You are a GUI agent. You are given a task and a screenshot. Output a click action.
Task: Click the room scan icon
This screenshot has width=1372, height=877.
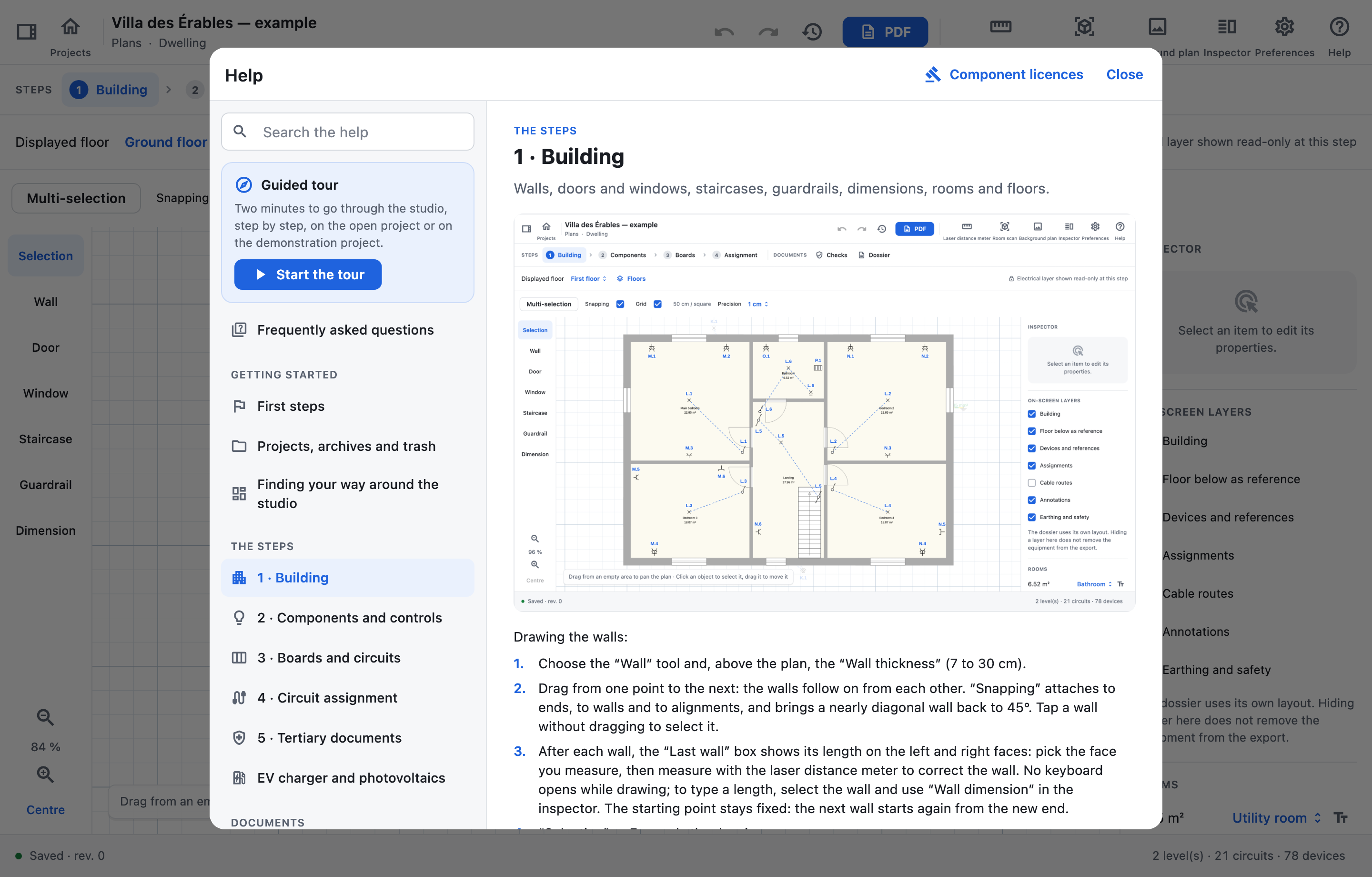[x=1084, y=27]
